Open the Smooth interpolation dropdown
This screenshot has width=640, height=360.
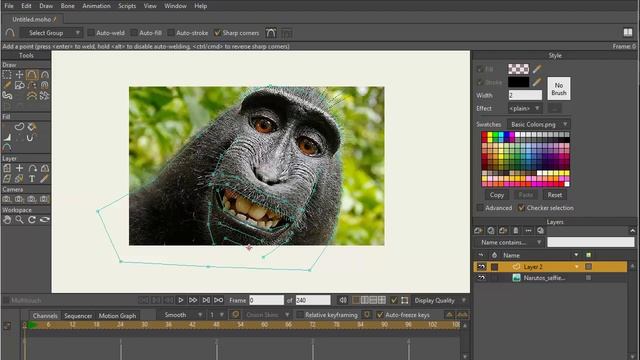click(181, 315)
